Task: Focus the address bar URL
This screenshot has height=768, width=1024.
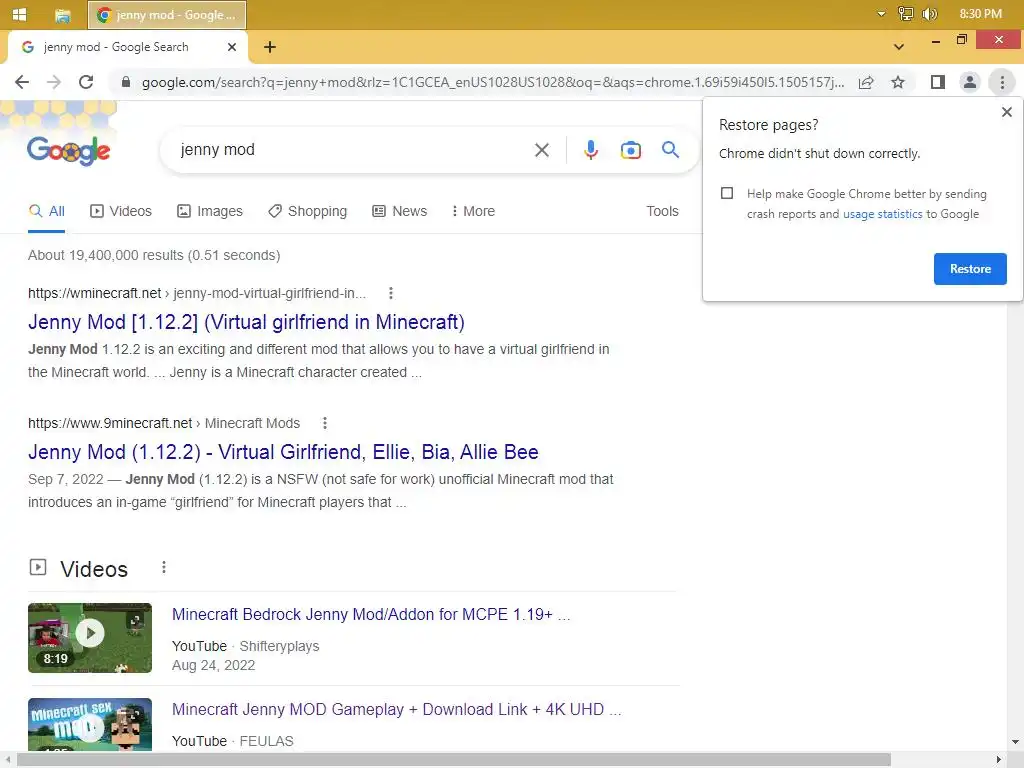Action: pos(492,82)
